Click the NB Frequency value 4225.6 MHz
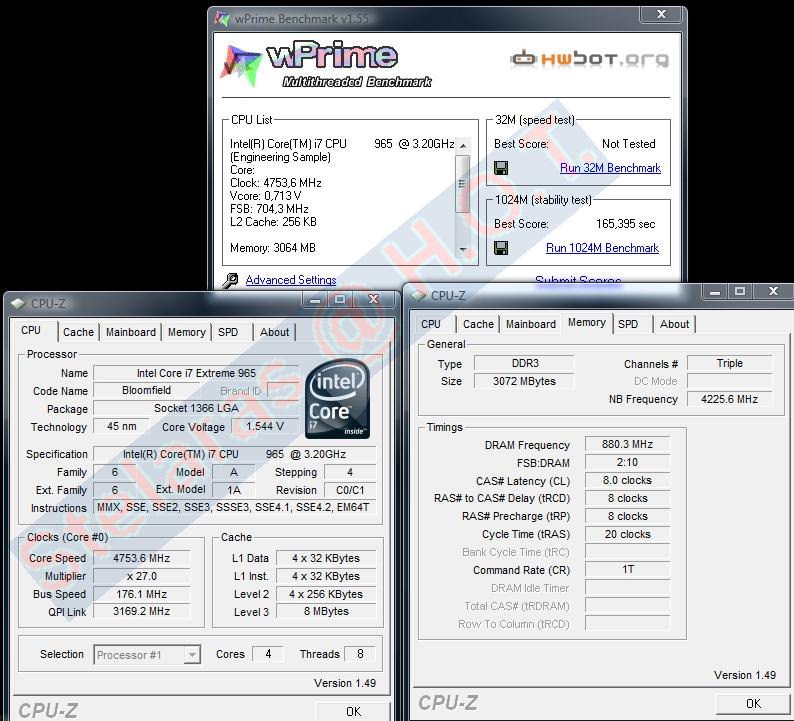The width and height of the screenshot is (794, 721). (x=729, y=399)
